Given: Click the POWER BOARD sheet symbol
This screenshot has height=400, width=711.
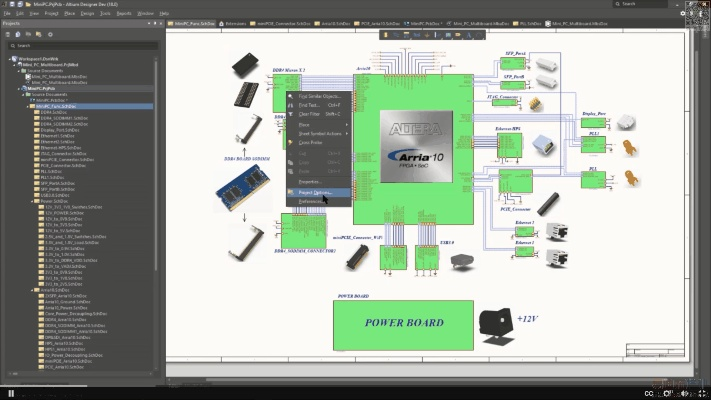Looking at the screenshot, I should (404, 323).
